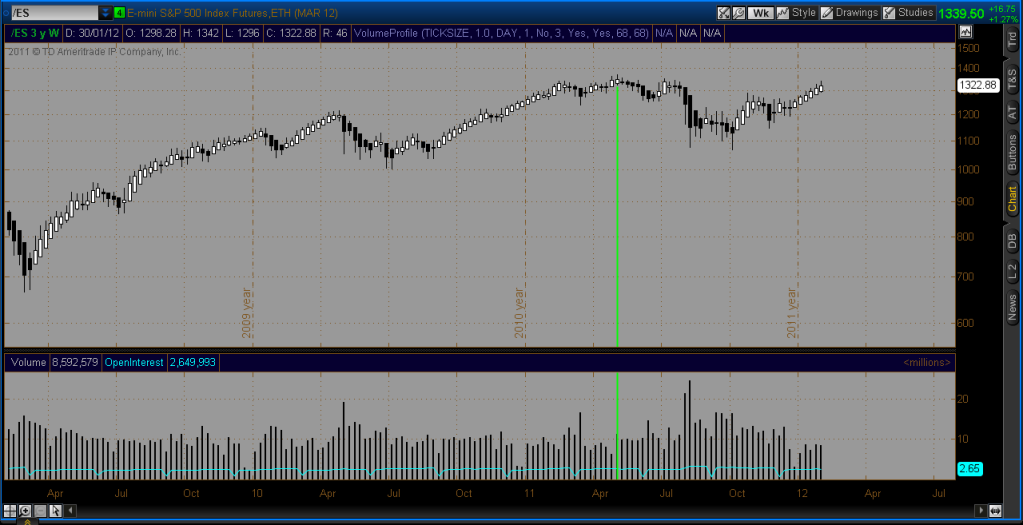The height and width of the screenshot is (525, 1023).
Task: Click the green number 4 badge beside the symbol box
Action: [120, 13]
